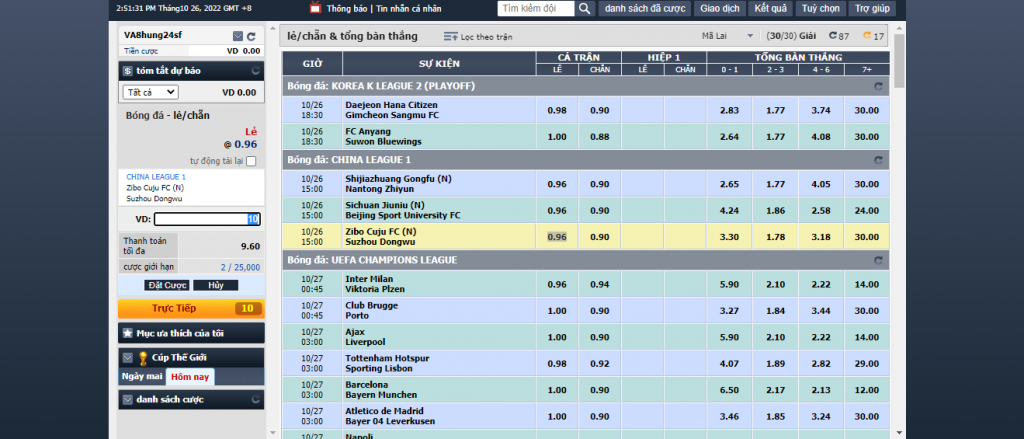Open the Mã Lai odds type dropdown

coord(728,36)
